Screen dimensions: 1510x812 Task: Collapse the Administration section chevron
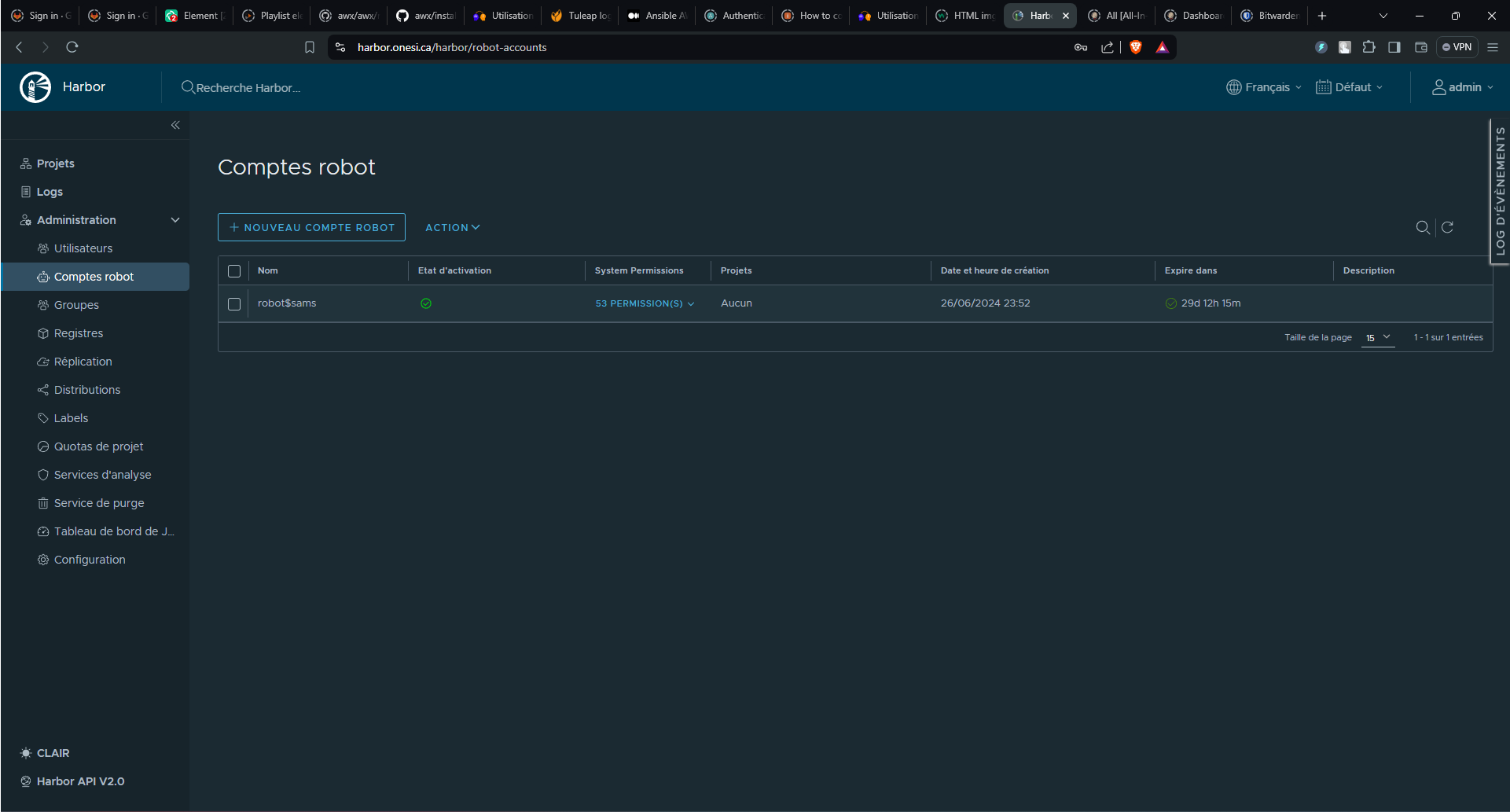[x=175, y=220]
